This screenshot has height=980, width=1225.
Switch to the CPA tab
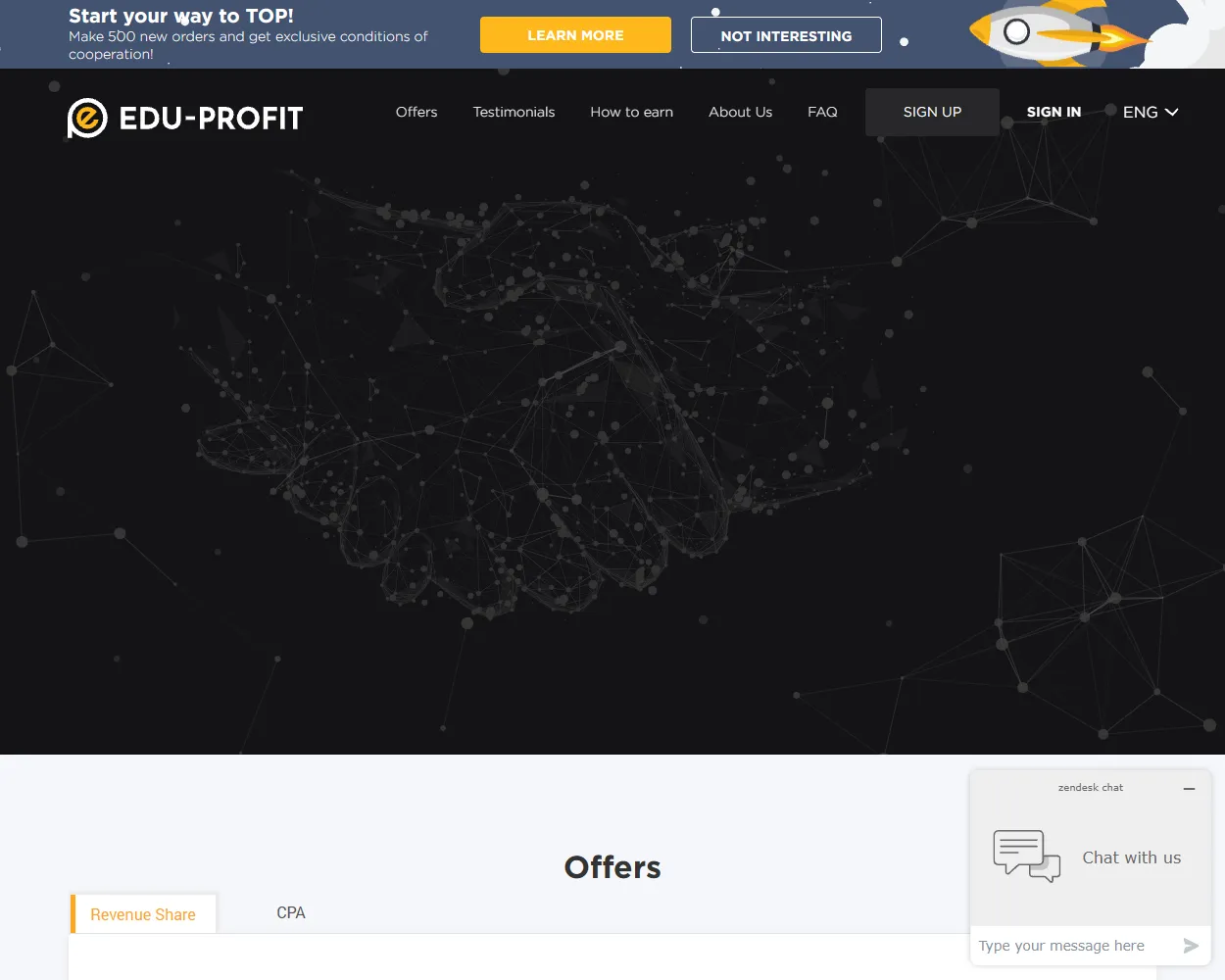click(x=290, y=912)
